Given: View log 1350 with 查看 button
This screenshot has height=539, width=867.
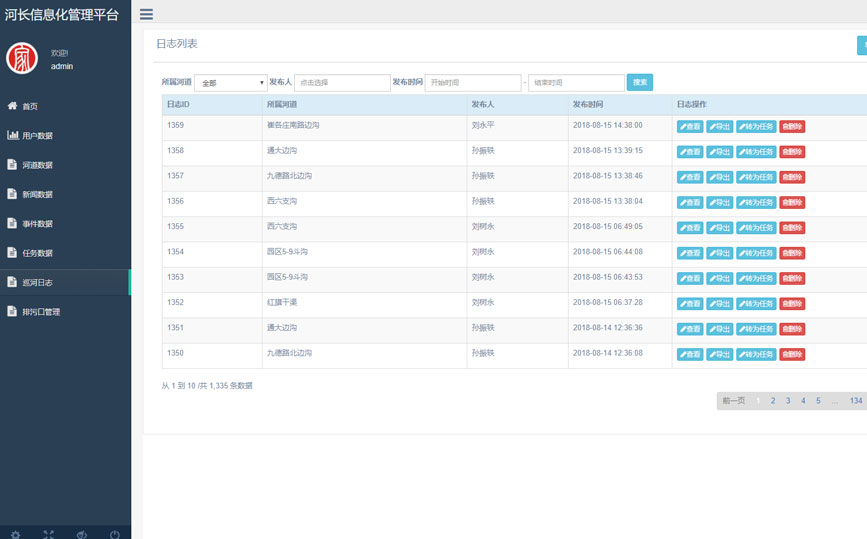Looking at the screenshot, I should pyautogui.click(x=690, y=354).
